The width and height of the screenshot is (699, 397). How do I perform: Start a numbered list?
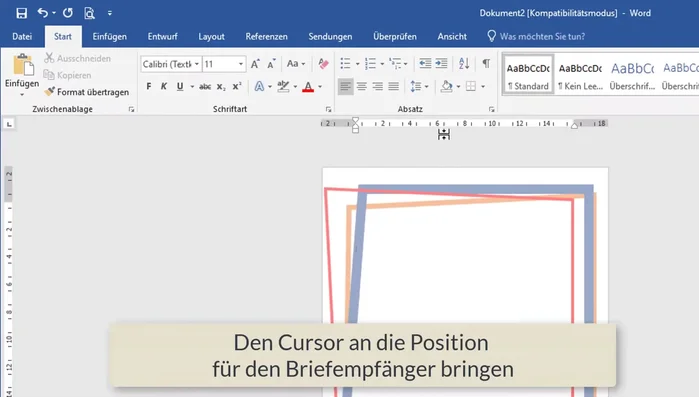point(370,64)
